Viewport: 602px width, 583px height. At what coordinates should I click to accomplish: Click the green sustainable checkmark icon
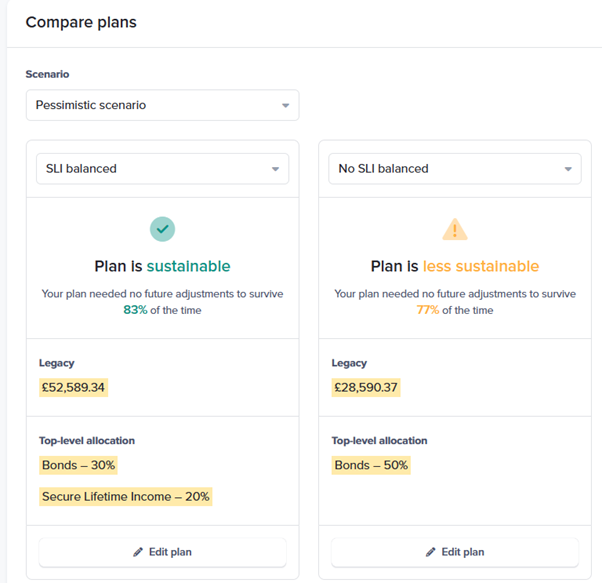pyautogui.click(x=162, y=229)
